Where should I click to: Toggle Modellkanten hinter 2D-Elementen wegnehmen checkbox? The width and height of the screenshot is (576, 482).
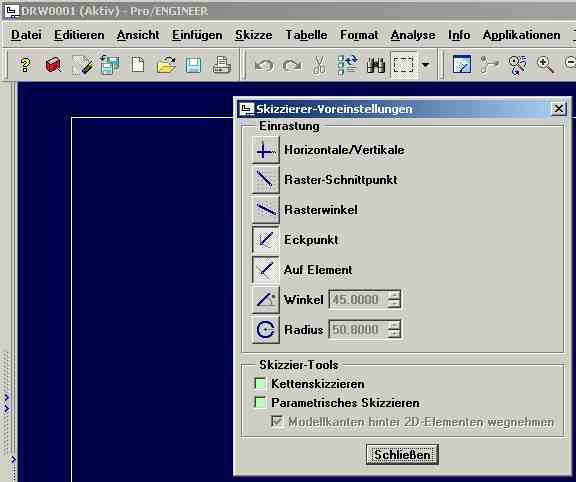coord(277,421)
